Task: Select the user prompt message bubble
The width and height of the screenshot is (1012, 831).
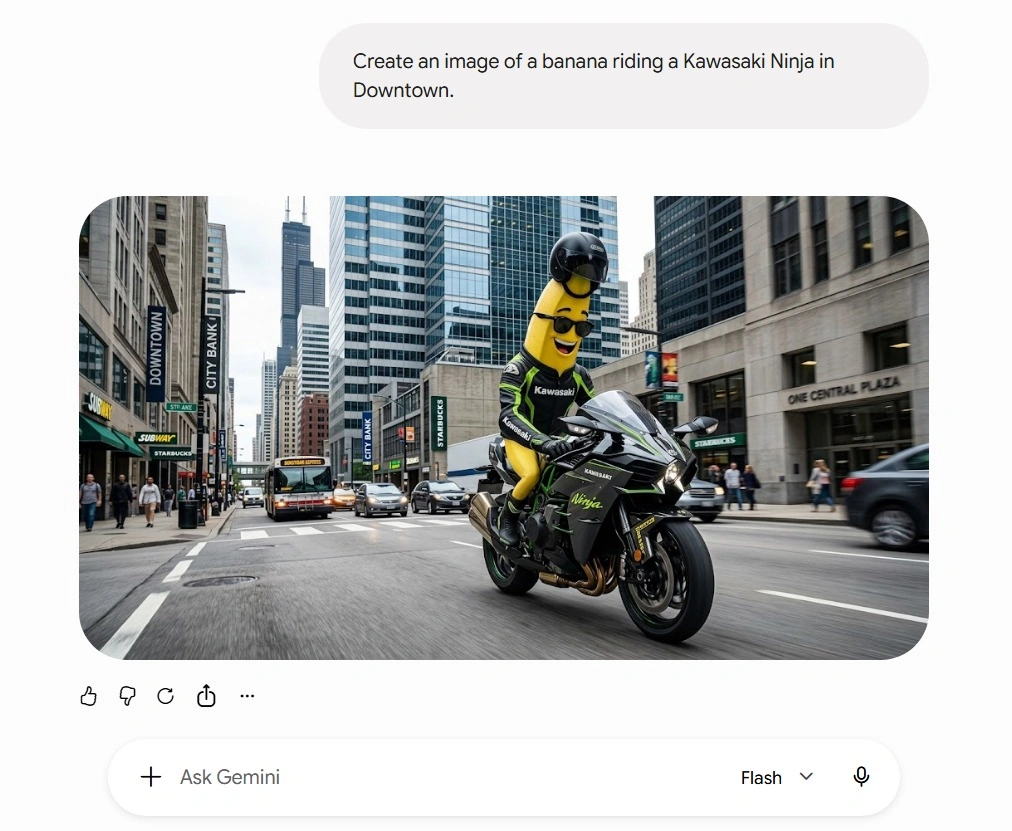Action: (623, 76)
